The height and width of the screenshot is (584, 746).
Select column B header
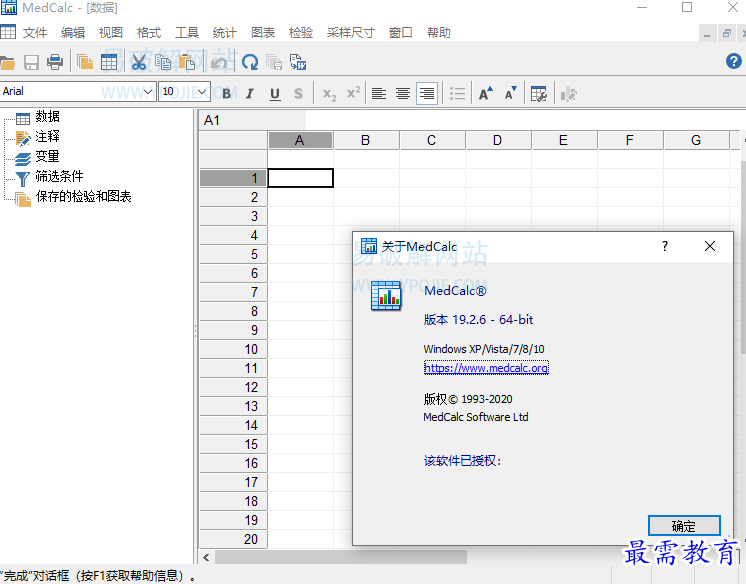[x=365, y=140]
